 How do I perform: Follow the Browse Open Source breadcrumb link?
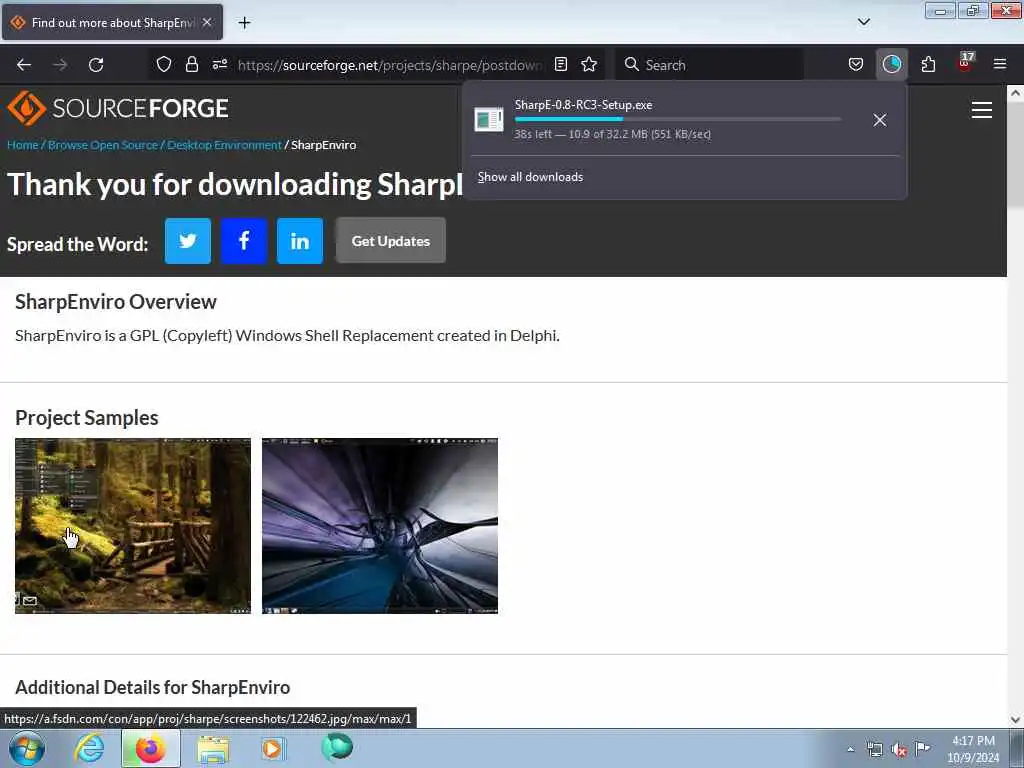pyautogui.click(x=103, y=145)
